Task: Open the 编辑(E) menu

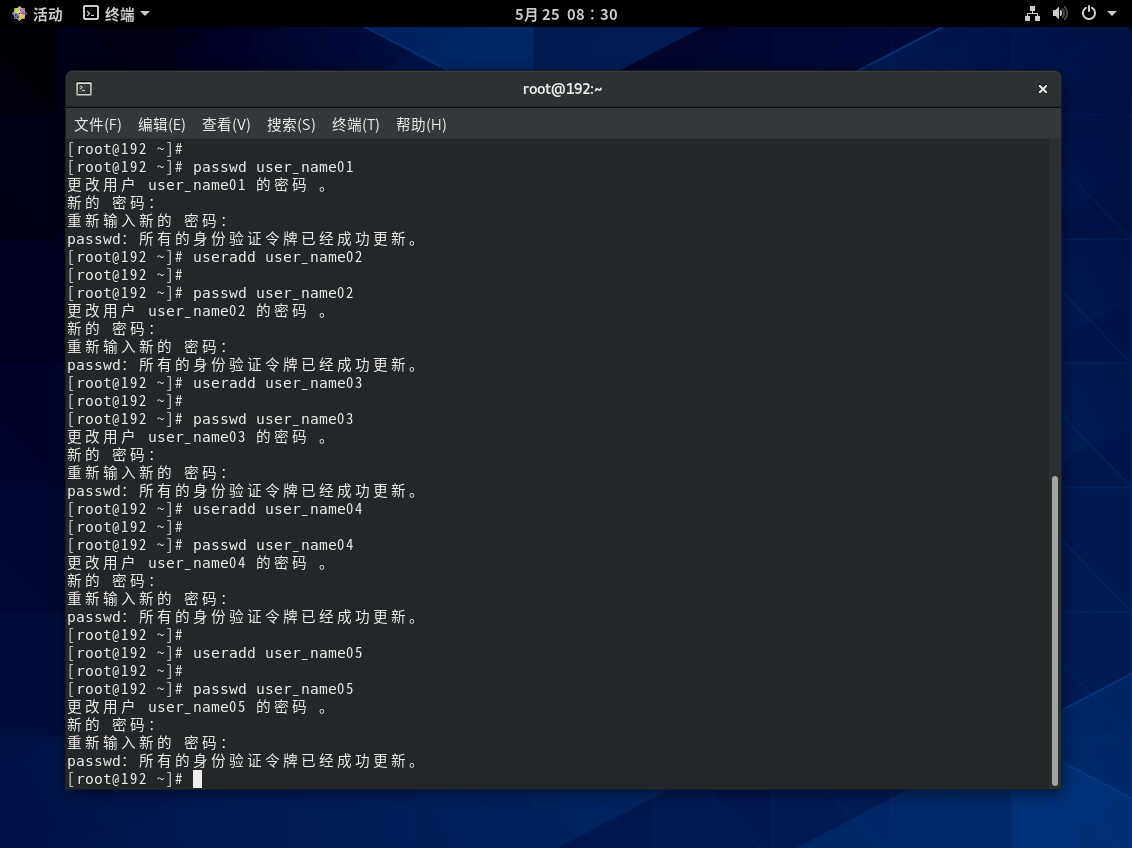Action: (x=162, y=124)
